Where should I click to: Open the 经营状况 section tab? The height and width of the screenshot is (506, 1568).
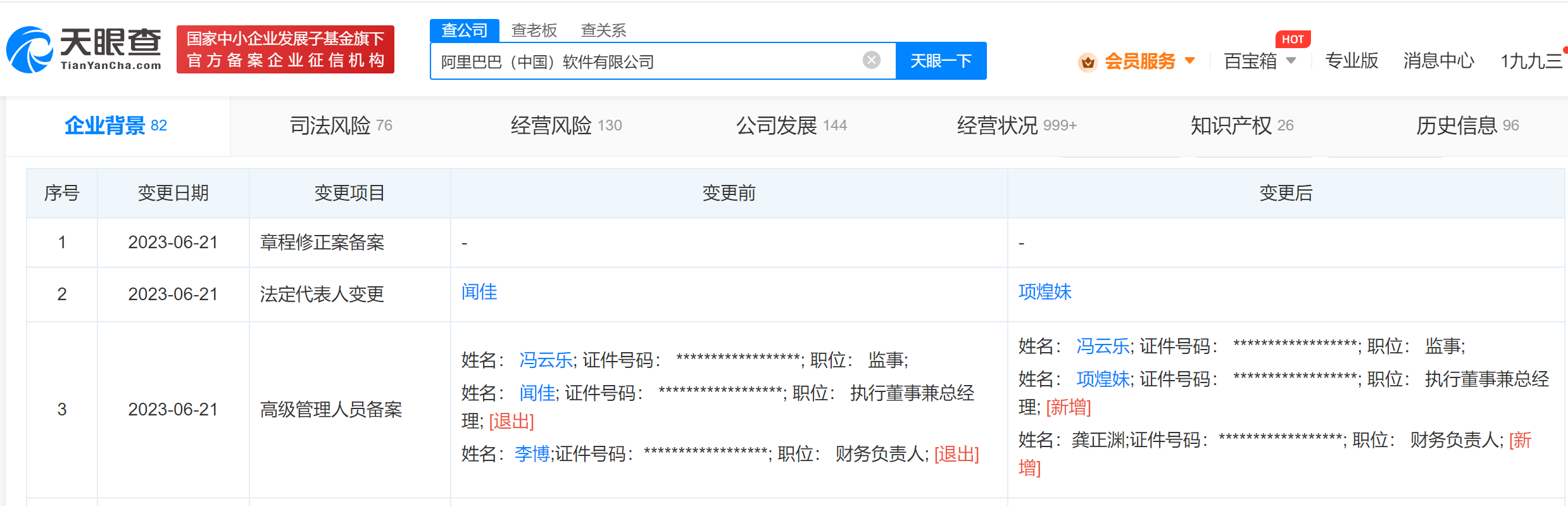(1017, 125)
